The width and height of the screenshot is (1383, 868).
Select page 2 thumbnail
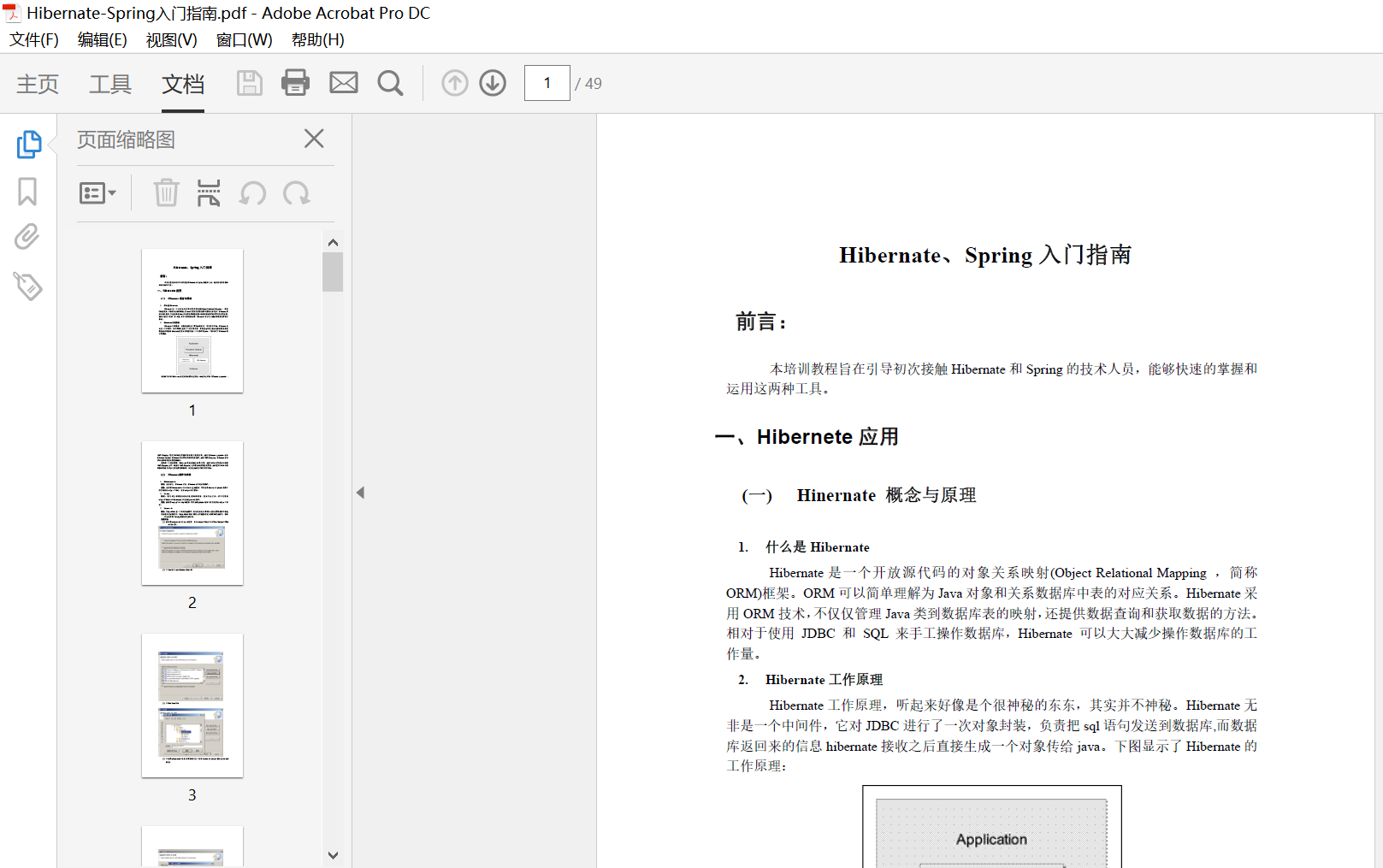pos(192,513)
